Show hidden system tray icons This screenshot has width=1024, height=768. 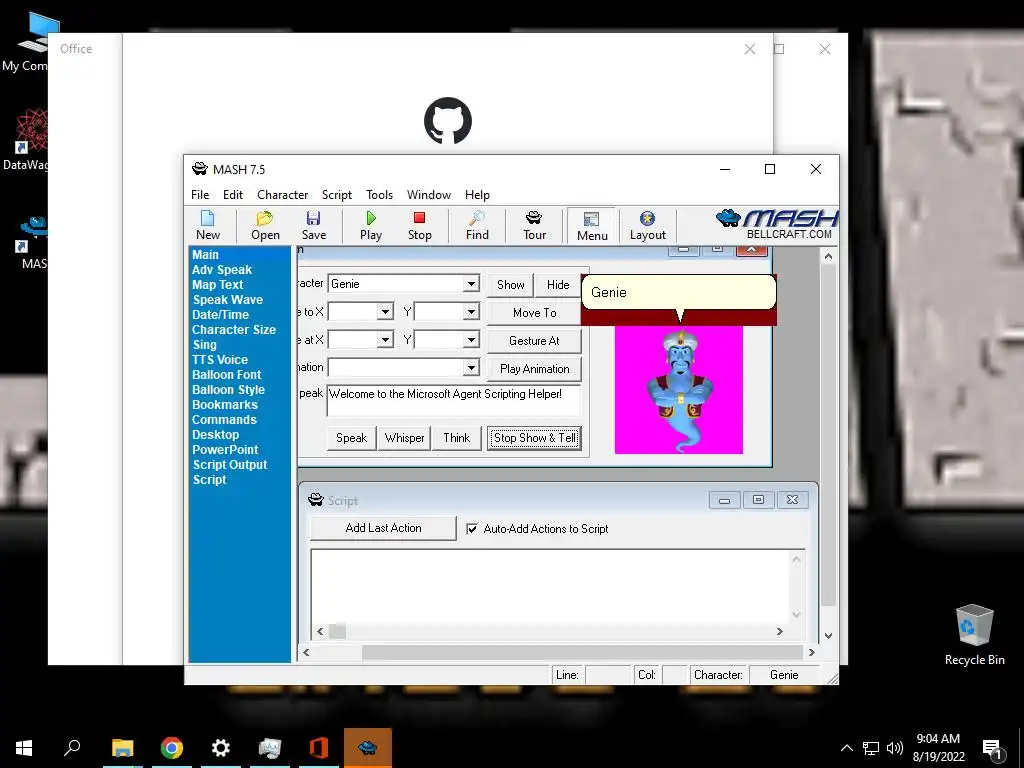pos(846,748)
